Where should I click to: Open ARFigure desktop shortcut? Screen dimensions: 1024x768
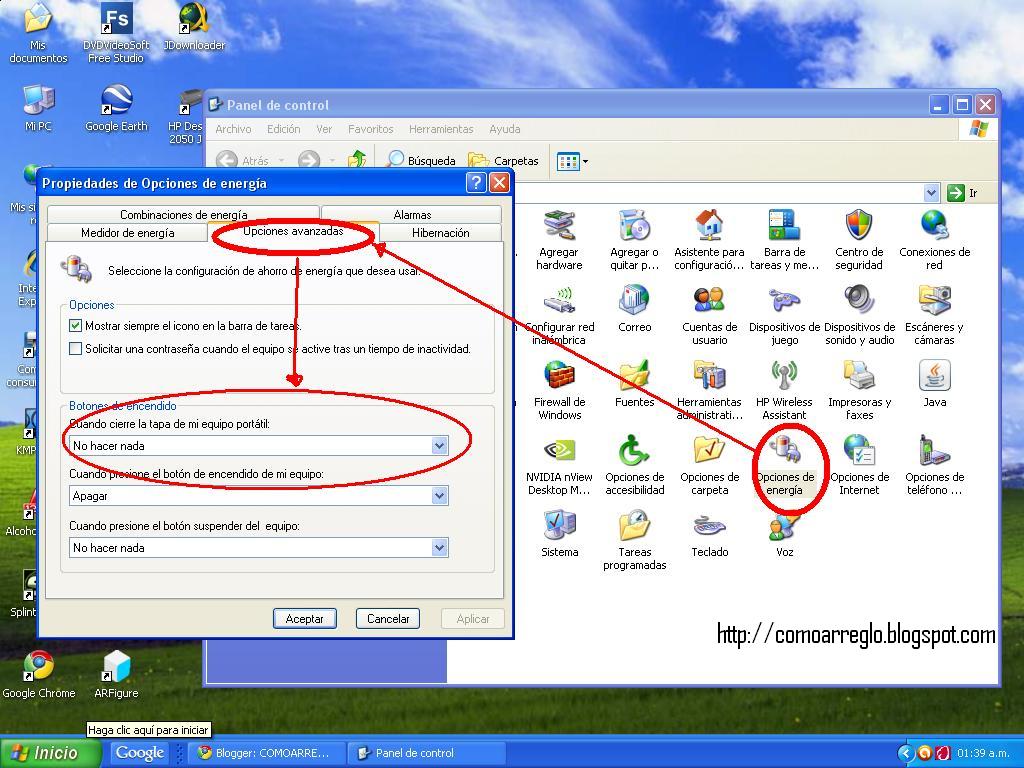[x=116, y=675]
